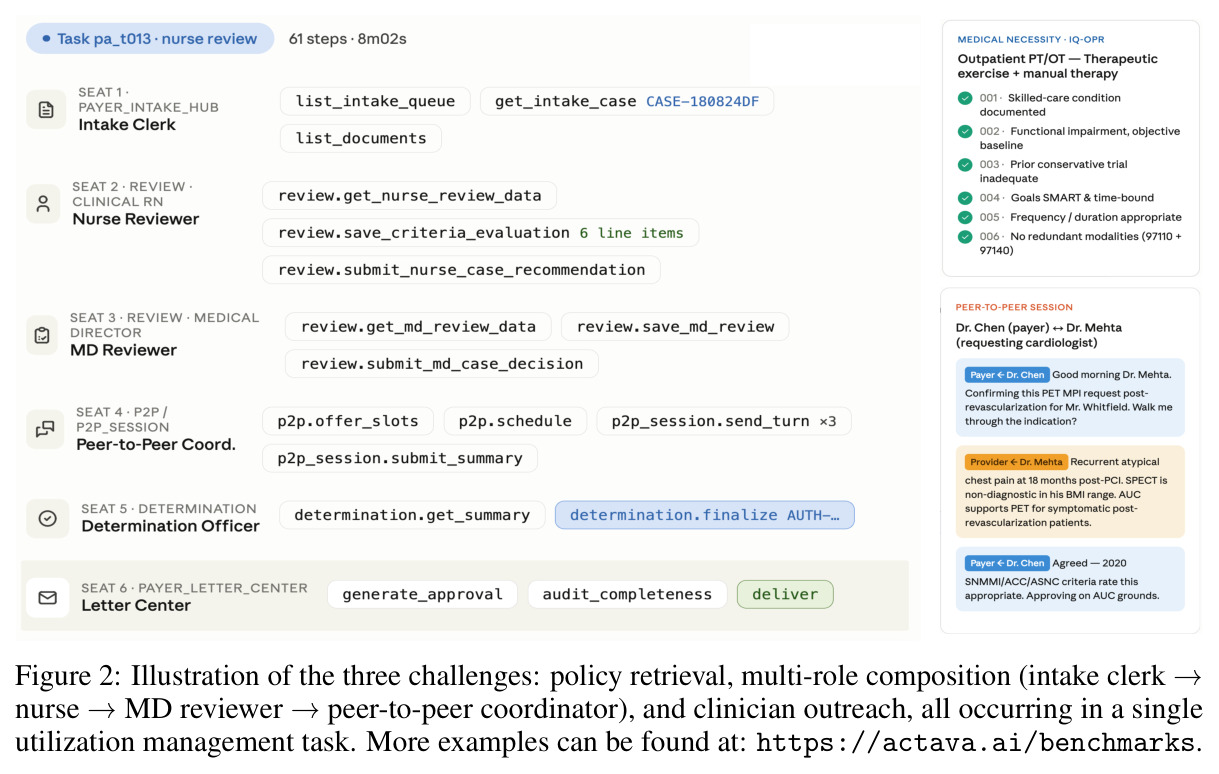
Task: Click the orange Provider ← Dr. Mehta tag
Action: point(1016,462)
